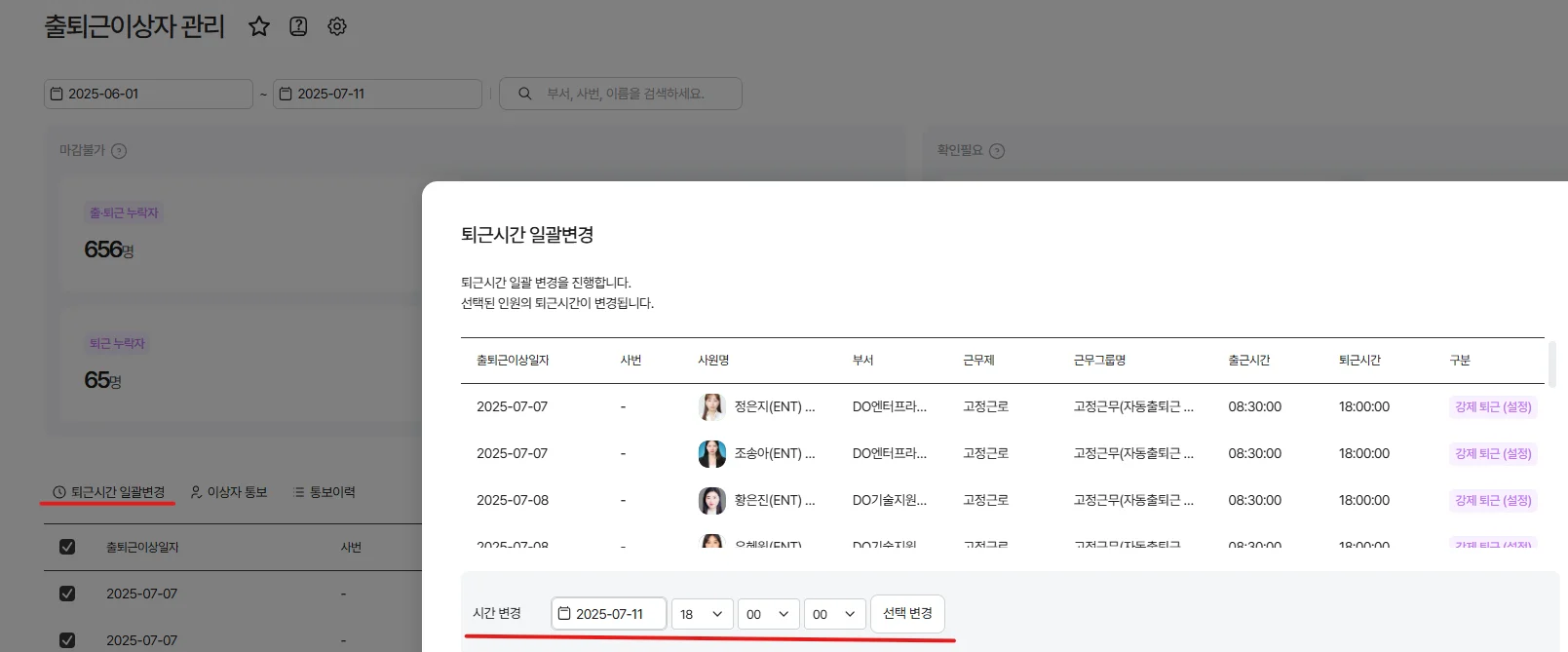The width and height of the screenshot is (1568, 652).
Task: Toggle the select-all checkbox in table header
Action: pos(67,547)
